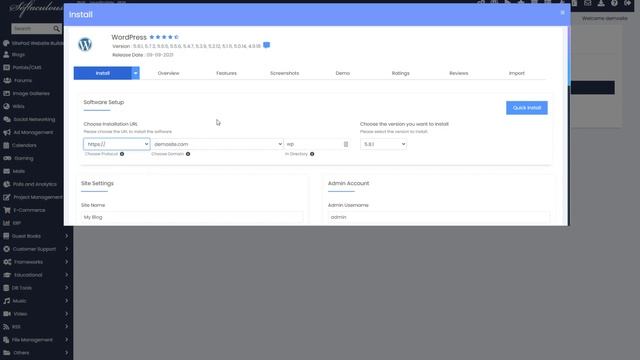Expand File Management category chevron

(x=67, y=340)
